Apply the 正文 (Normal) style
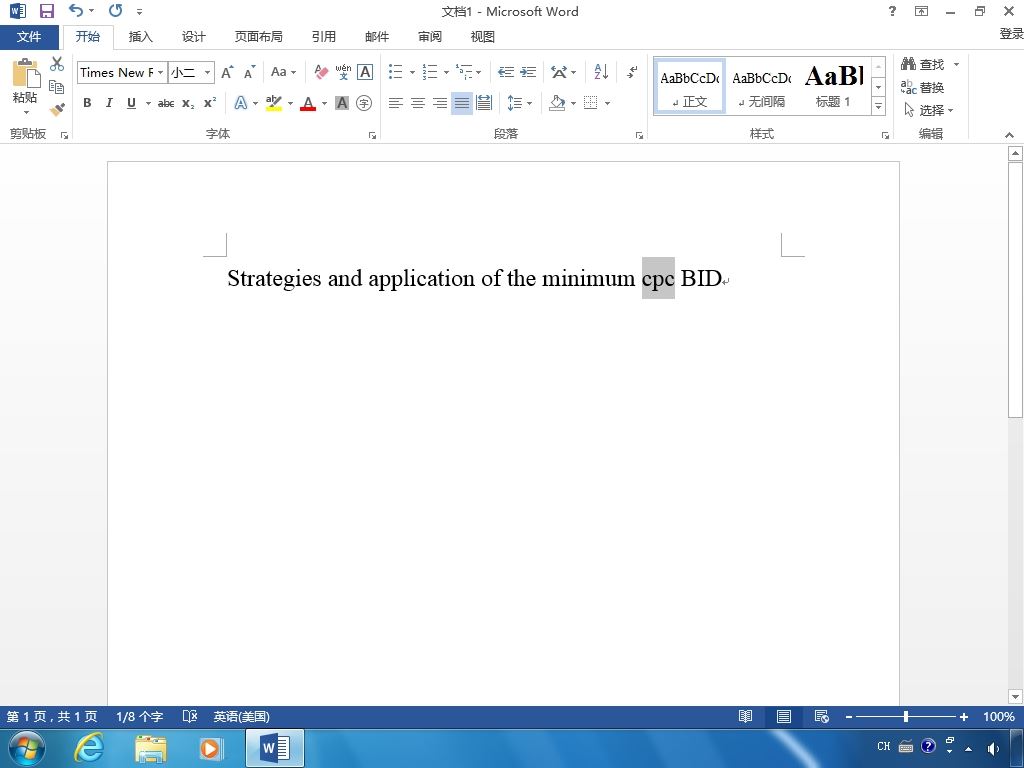Screen dimensions: 1024x768 690,87
